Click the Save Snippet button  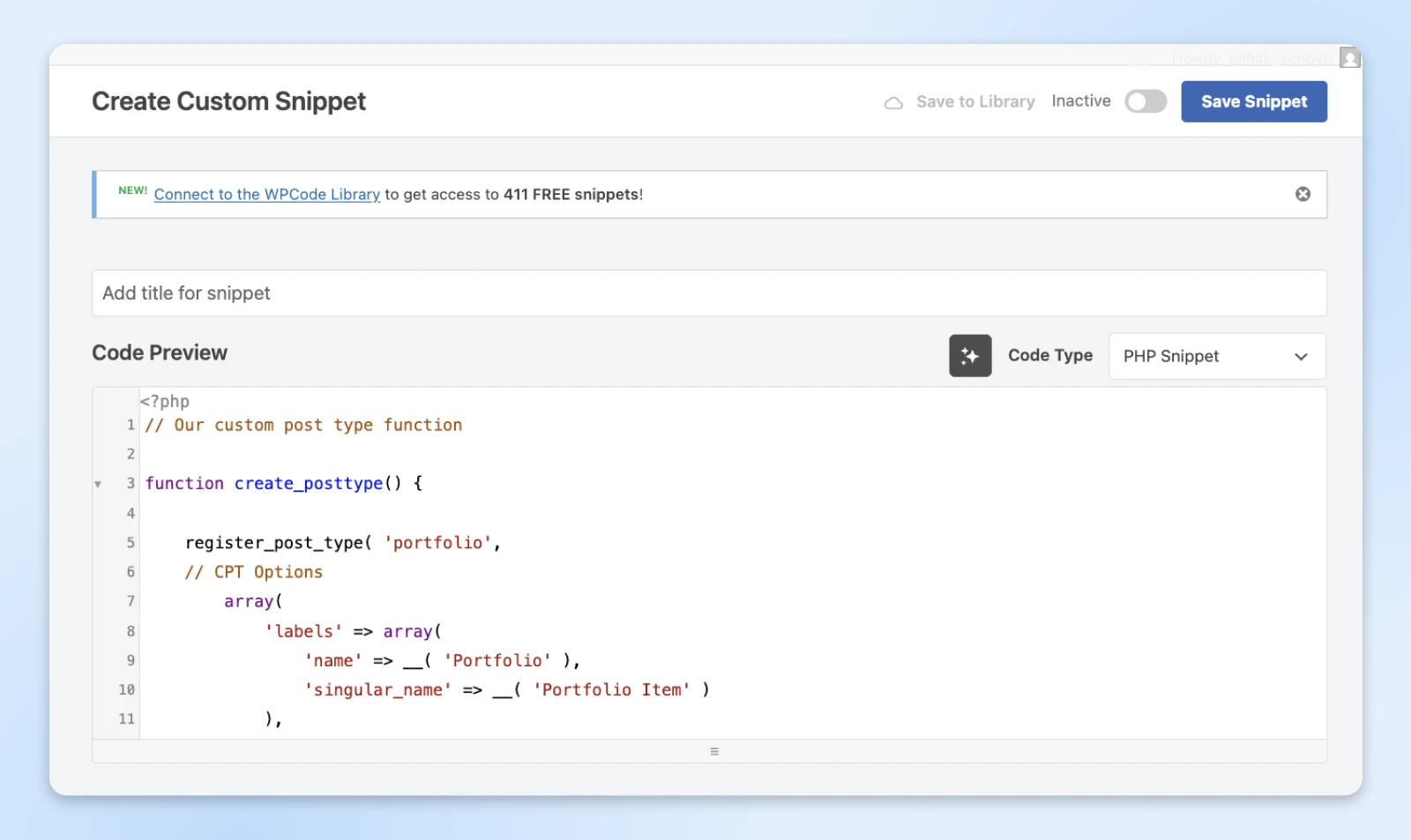click(x=1253, y=101)
